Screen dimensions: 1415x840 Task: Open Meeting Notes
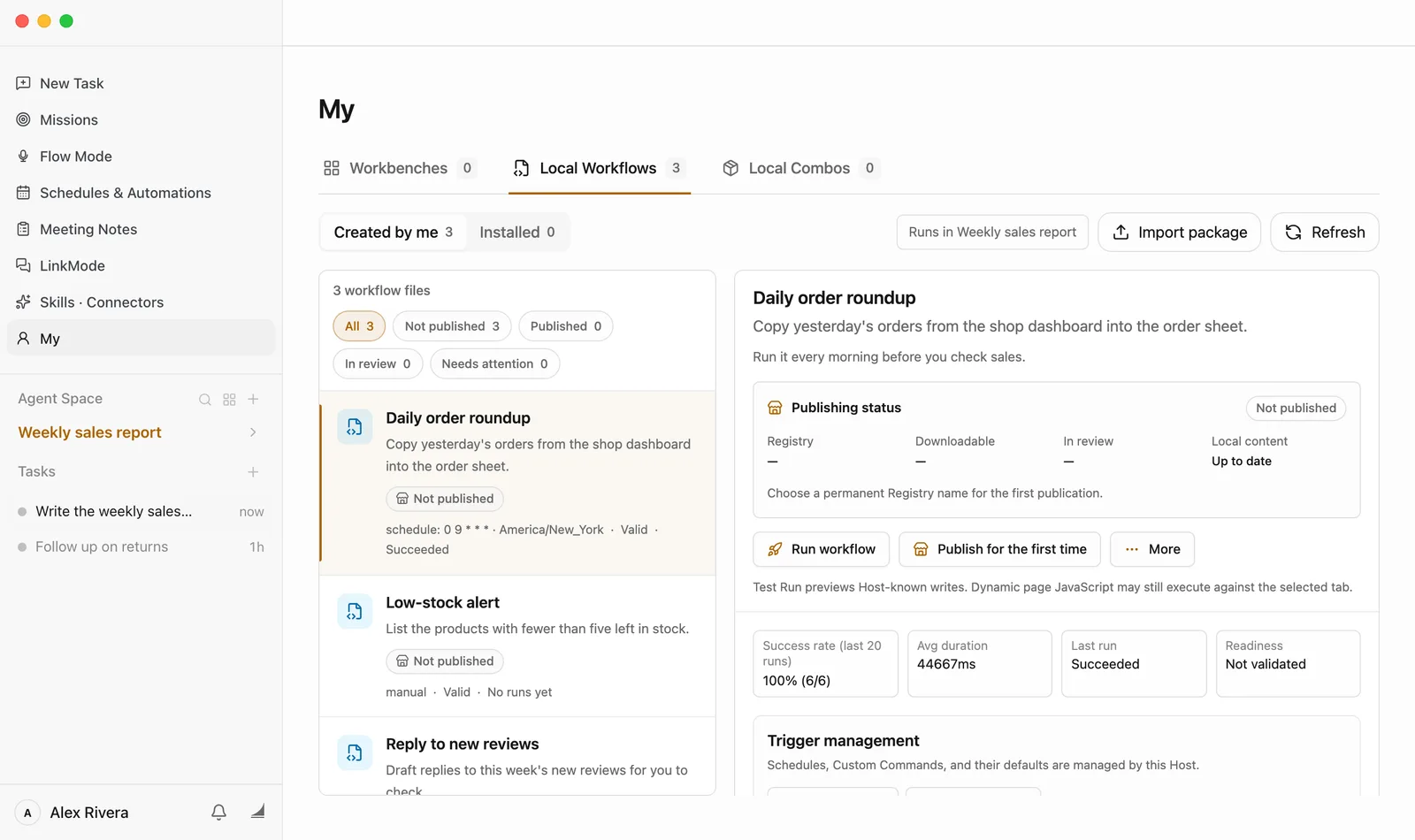[141, 229]
